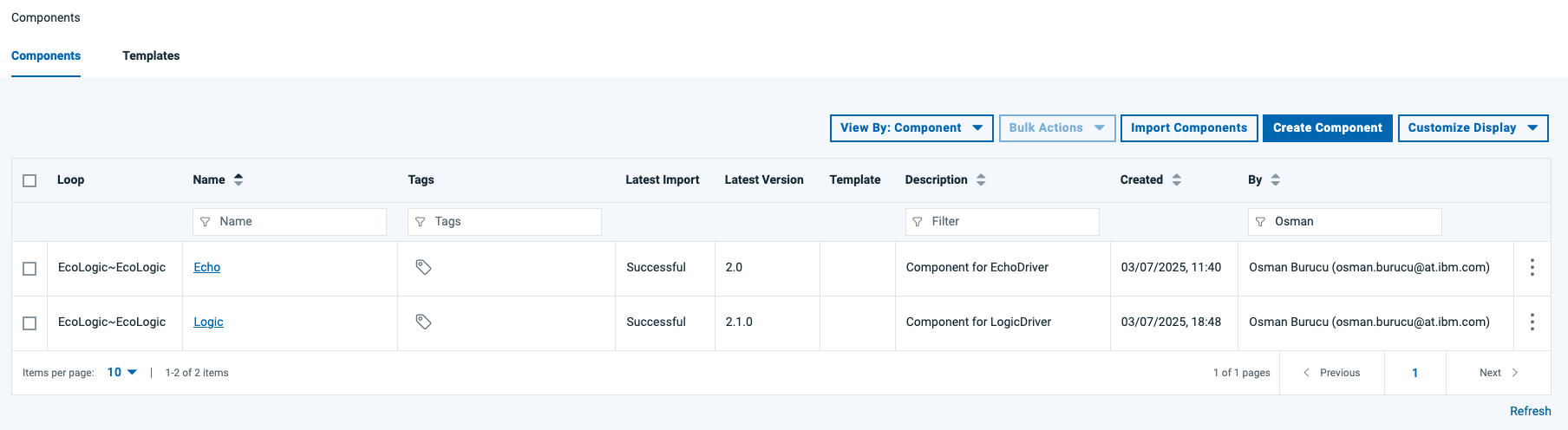Open the Echo component link
This screenshot has height=430, width=1568.
pos(206,267)
